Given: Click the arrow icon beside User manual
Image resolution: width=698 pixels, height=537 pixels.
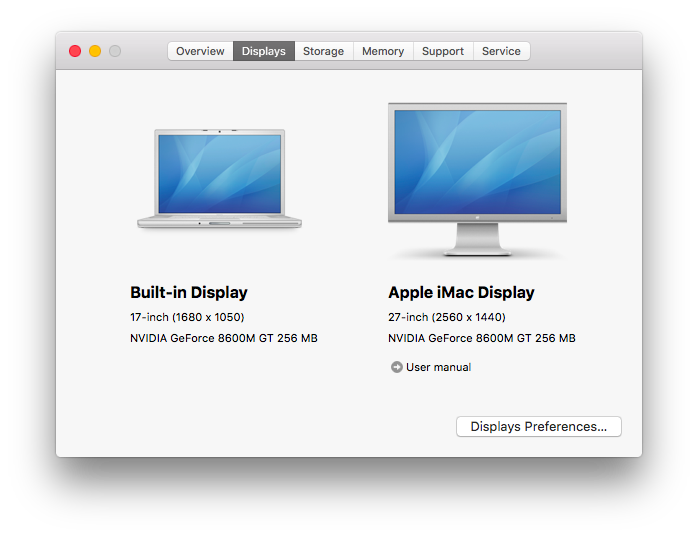Looking at the screenshot, I should click(x=396, y=367).
